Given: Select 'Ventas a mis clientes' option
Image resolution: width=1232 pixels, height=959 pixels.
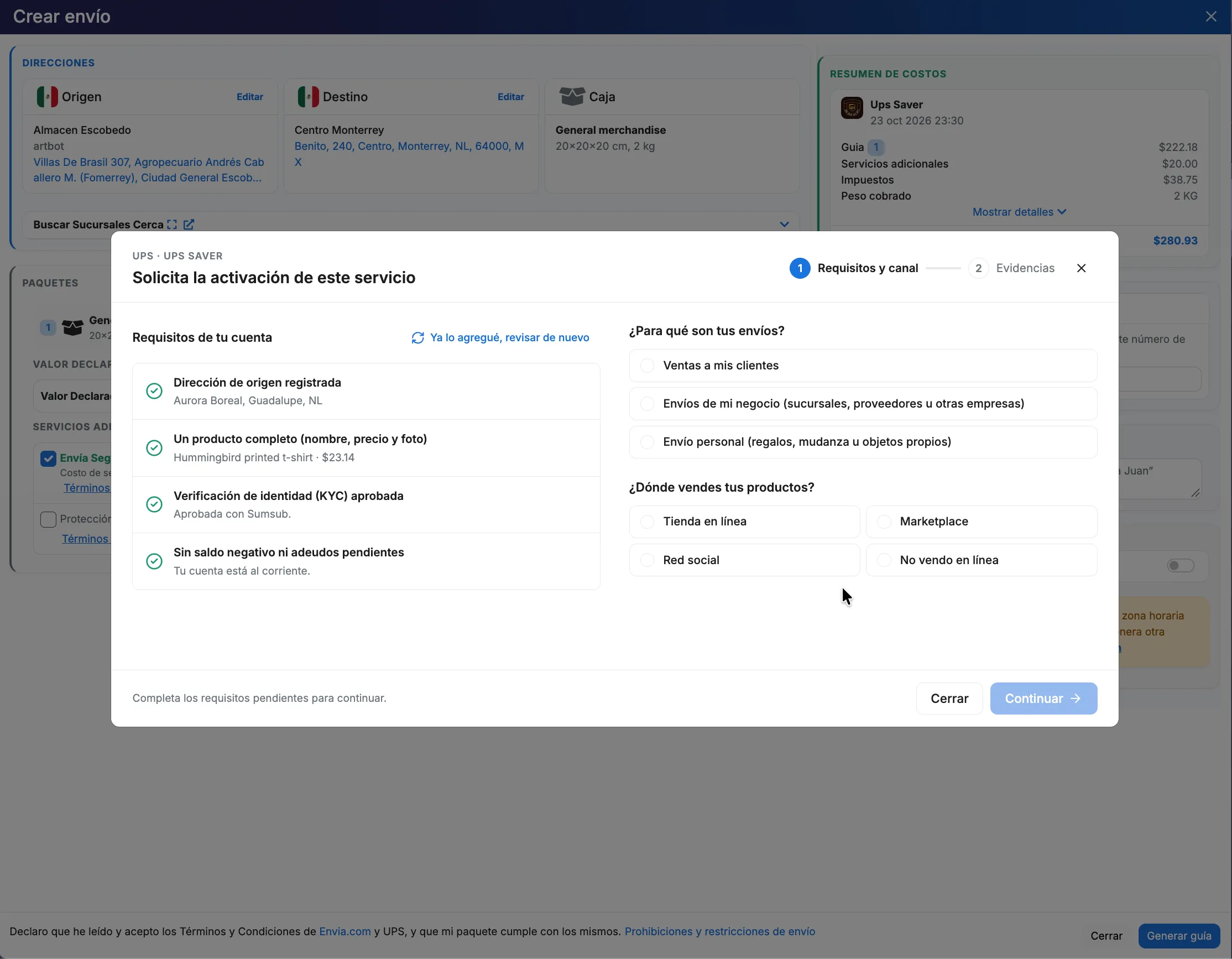Looking at the screenshot, I should pos(863,366).
